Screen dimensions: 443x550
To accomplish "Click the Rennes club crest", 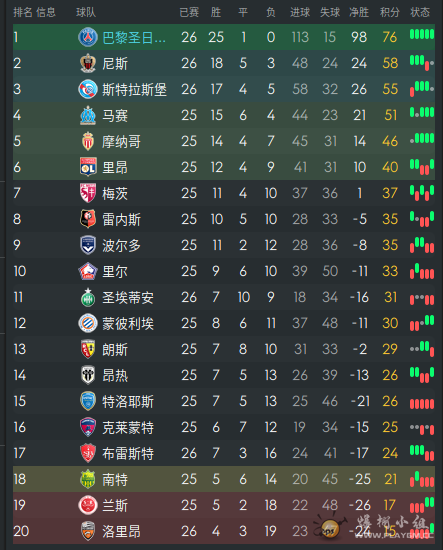I will tap(88, 219).
